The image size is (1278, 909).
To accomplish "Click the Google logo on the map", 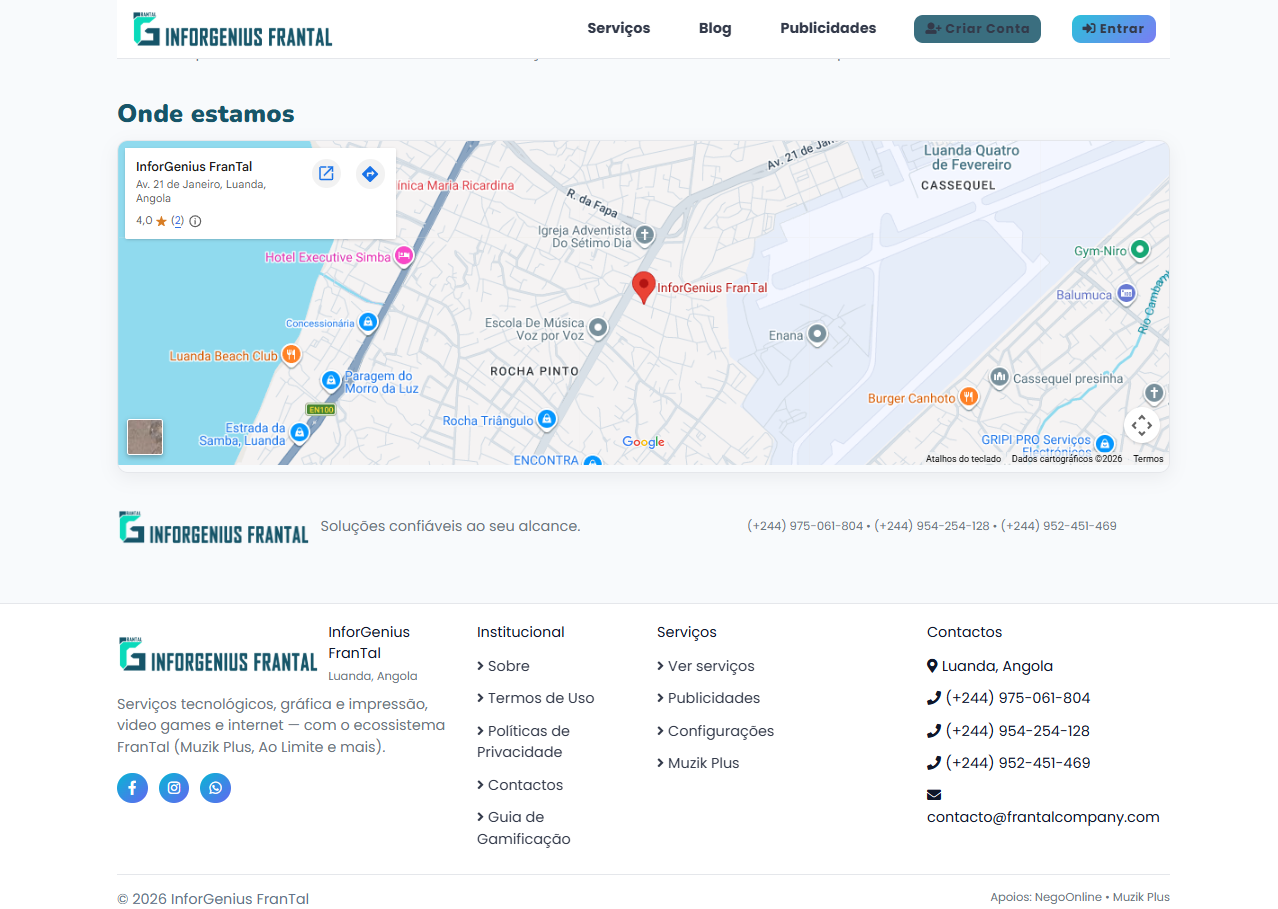I will (x=643, y=442).
